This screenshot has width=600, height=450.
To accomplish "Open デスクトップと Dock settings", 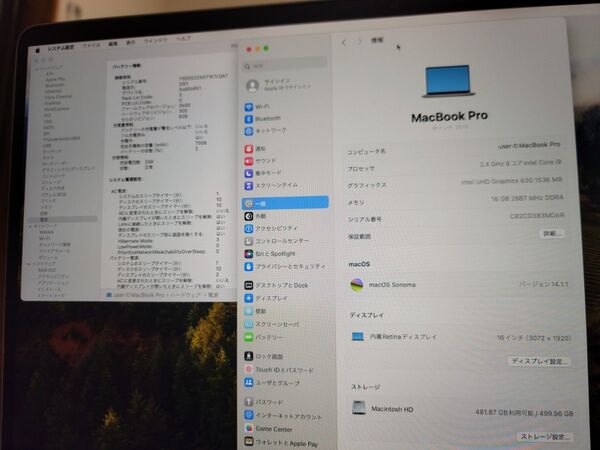I will [276, 285].
